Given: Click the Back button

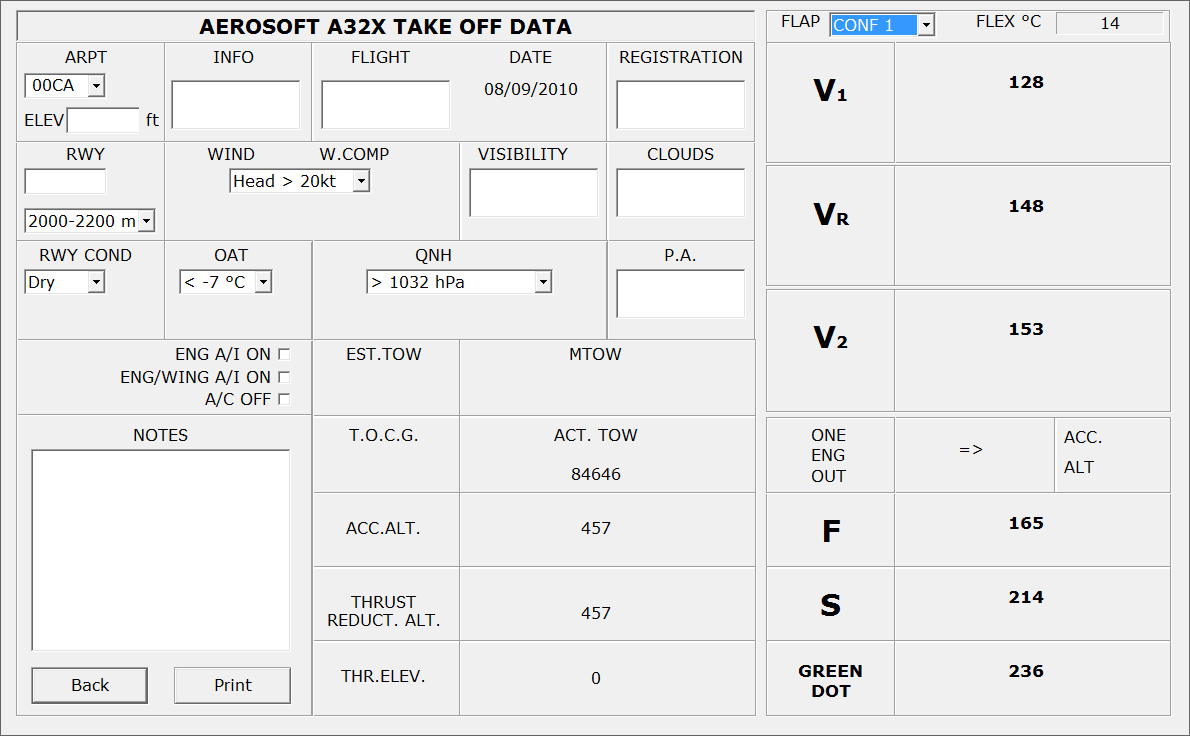Looking at the screenshot, I should point(89,685).
